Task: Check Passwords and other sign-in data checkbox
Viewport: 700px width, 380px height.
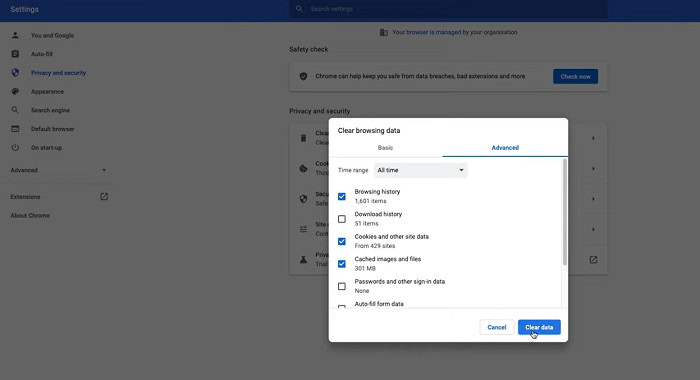Action: (x=342, y=286)
